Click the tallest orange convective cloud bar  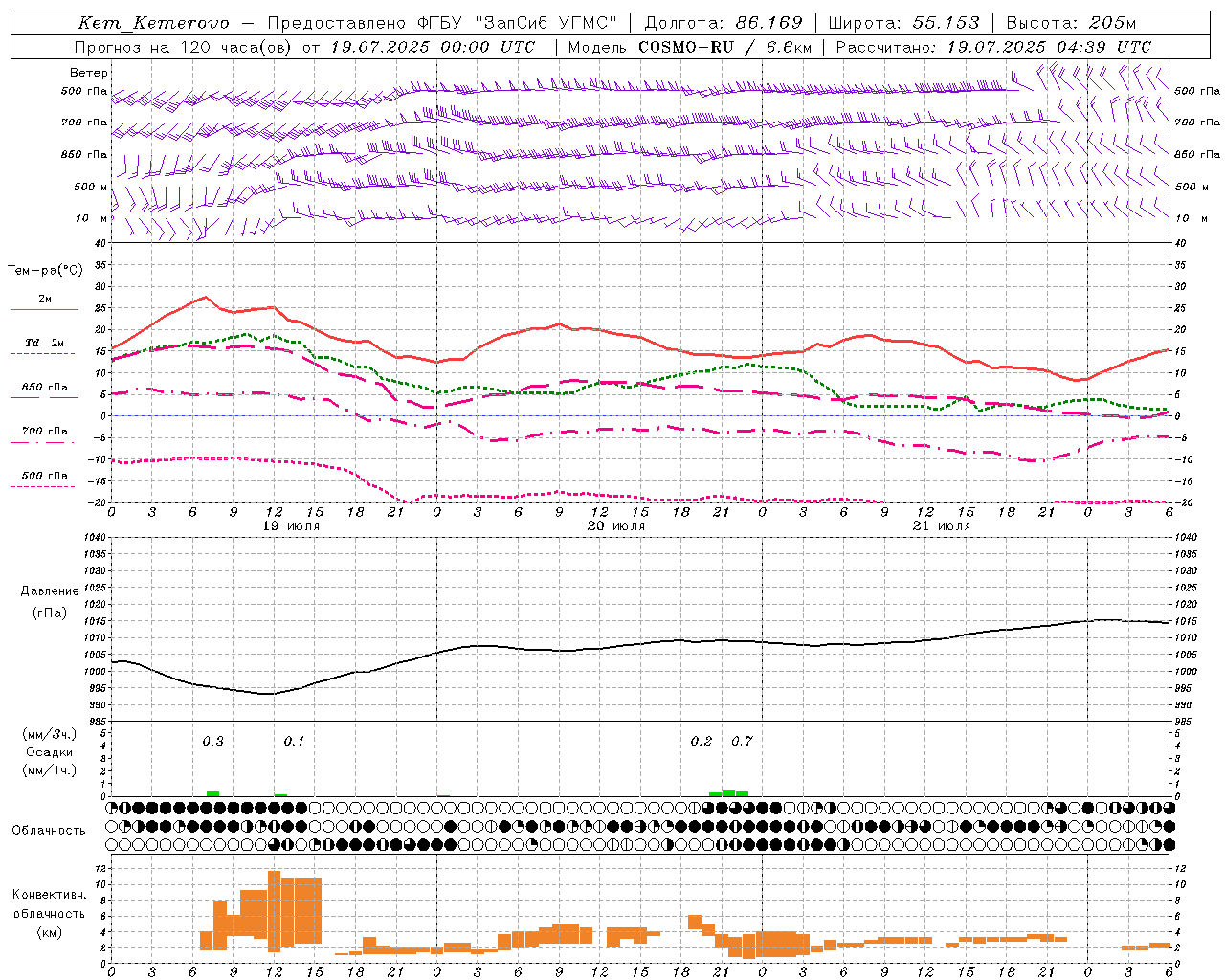pos(274,911)
